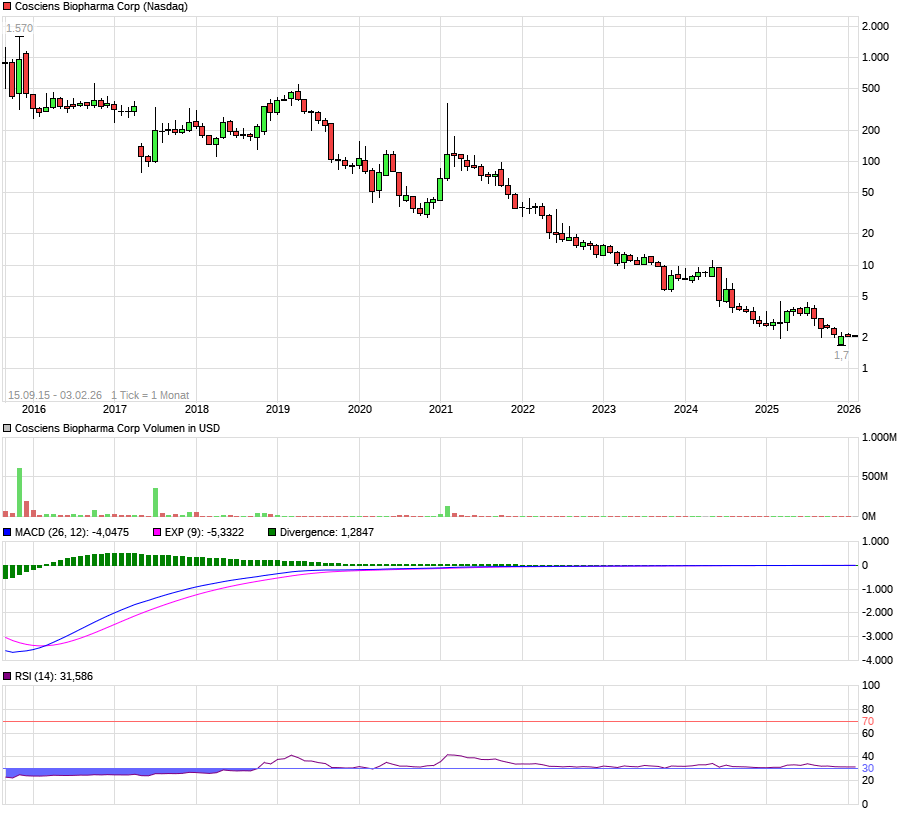This screenshot has width=900, height=814.
Task: Select the 2021 year label on time axis
Action: tap(441, 409)
